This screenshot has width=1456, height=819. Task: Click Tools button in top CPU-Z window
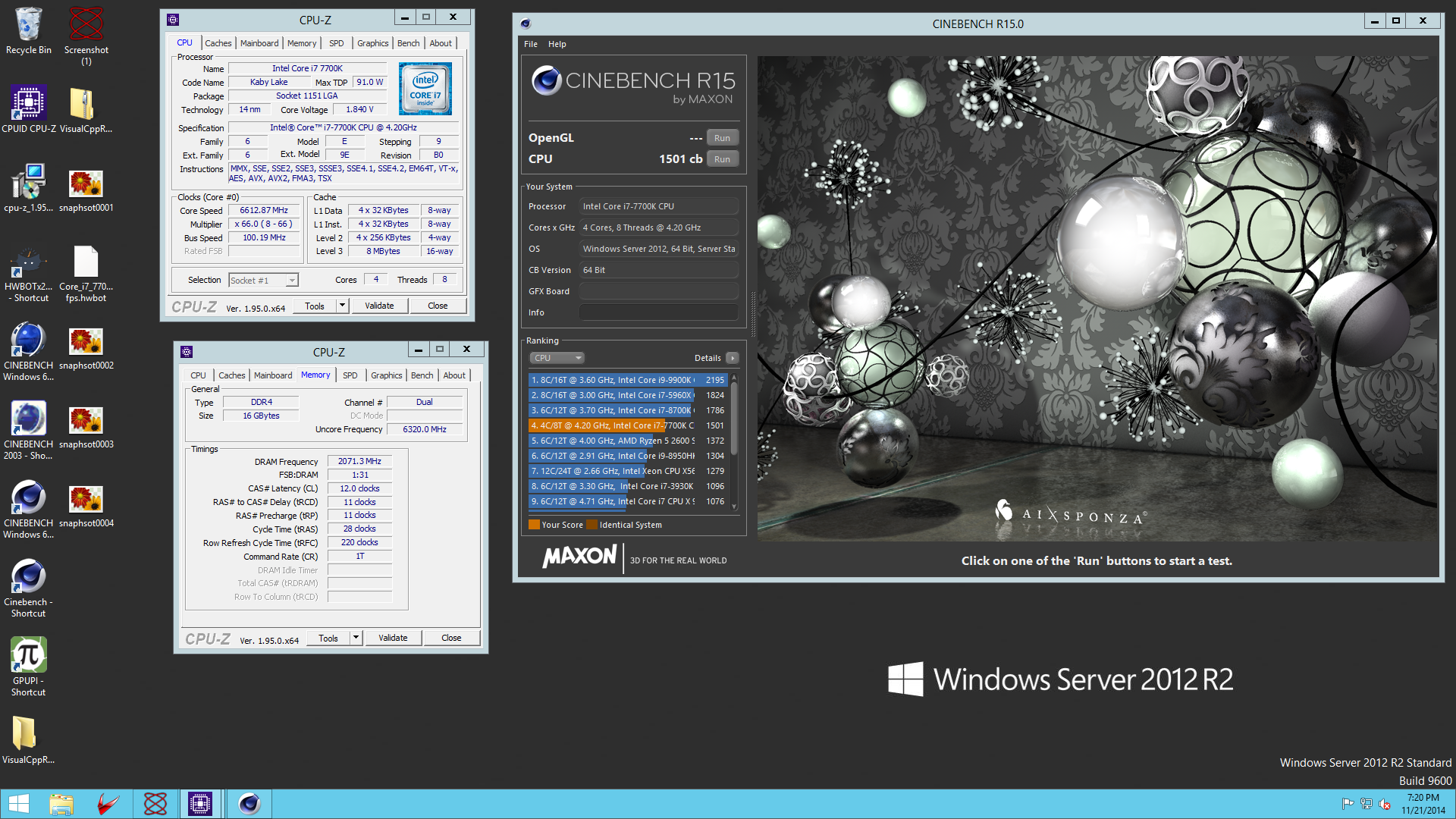click(x=315, y=306)
